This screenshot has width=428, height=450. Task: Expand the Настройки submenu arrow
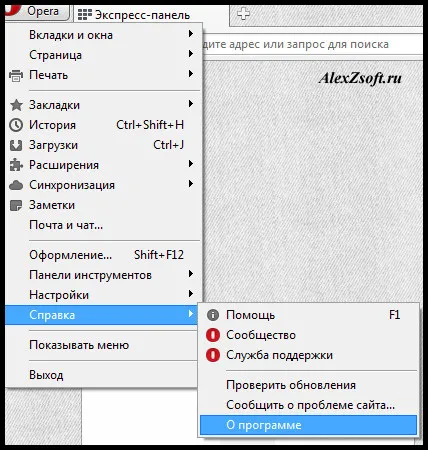191,294
